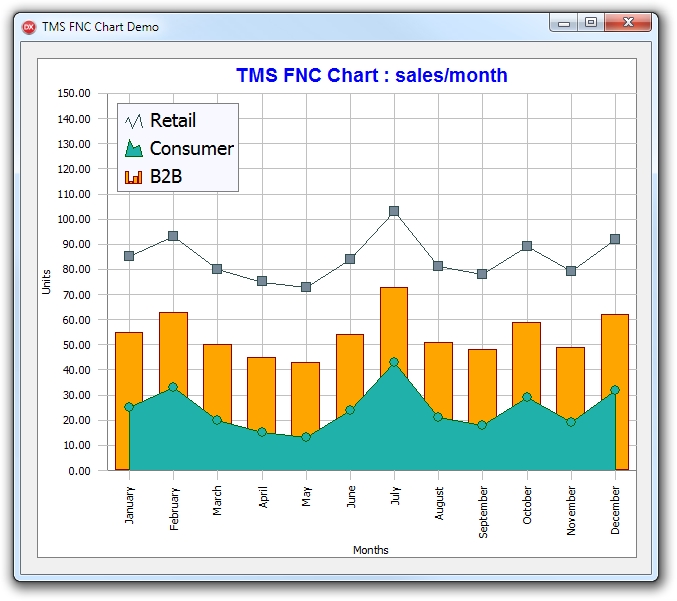This screenshot has height=601, width=677.
Task: Click the Consumer point for August
Action: 438,417
